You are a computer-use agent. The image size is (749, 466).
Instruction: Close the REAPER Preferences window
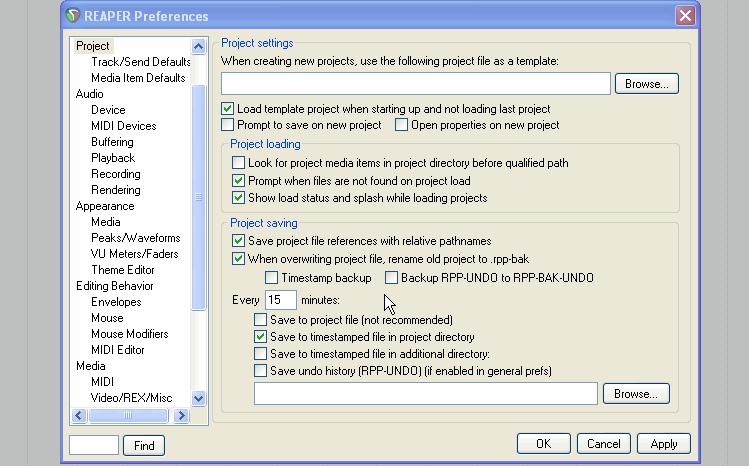click(684, 16)
